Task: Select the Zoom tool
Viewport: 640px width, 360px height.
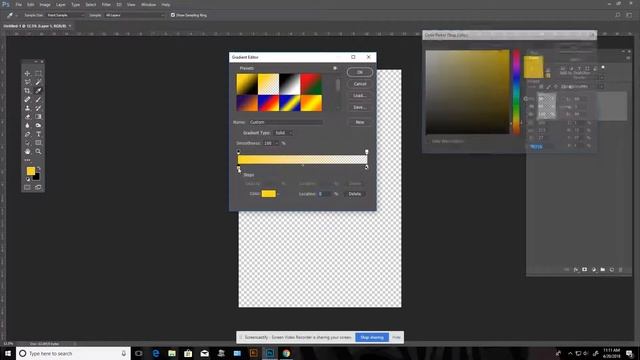Action: pyautogui.click(x=38, y=151)
